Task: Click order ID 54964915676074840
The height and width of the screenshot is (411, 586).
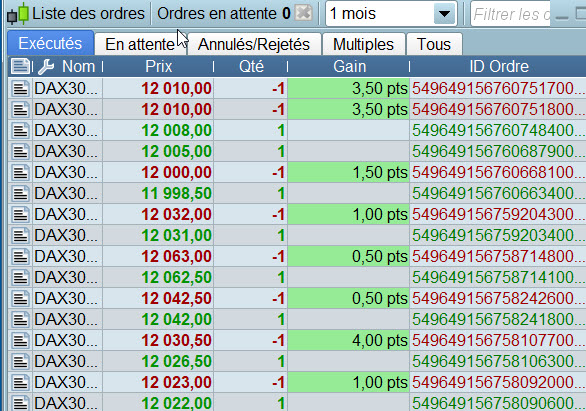Action: pos(499,130)
